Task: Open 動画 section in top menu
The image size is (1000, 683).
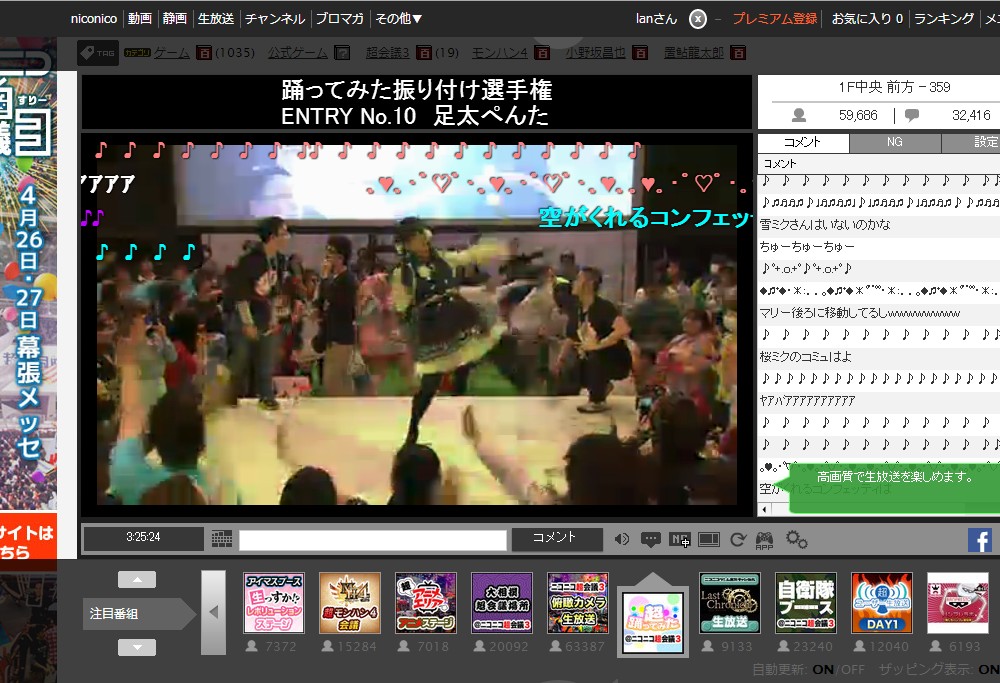Action: [140, 18]
